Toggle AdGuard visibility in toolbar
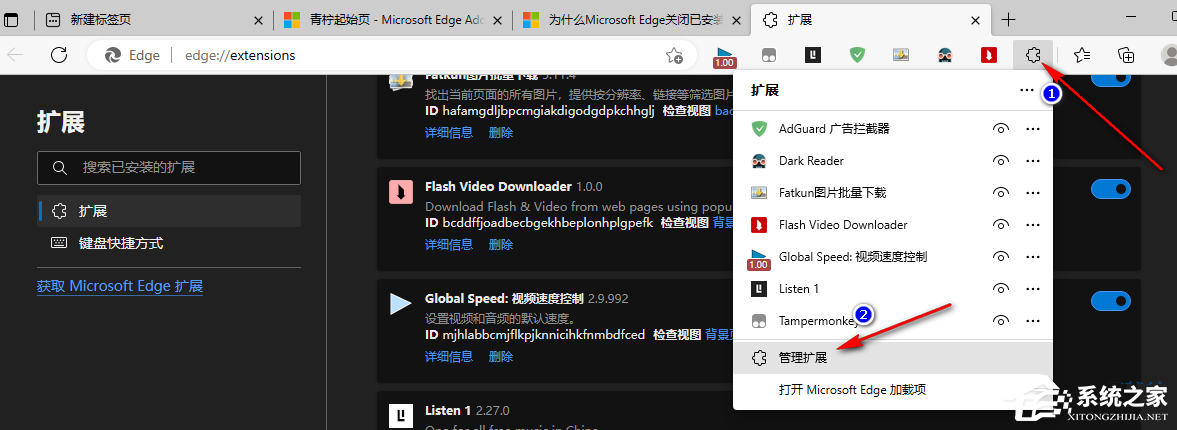Image resolution: width=1177 pixels, height=430 pixels. tap(1000, 129)
